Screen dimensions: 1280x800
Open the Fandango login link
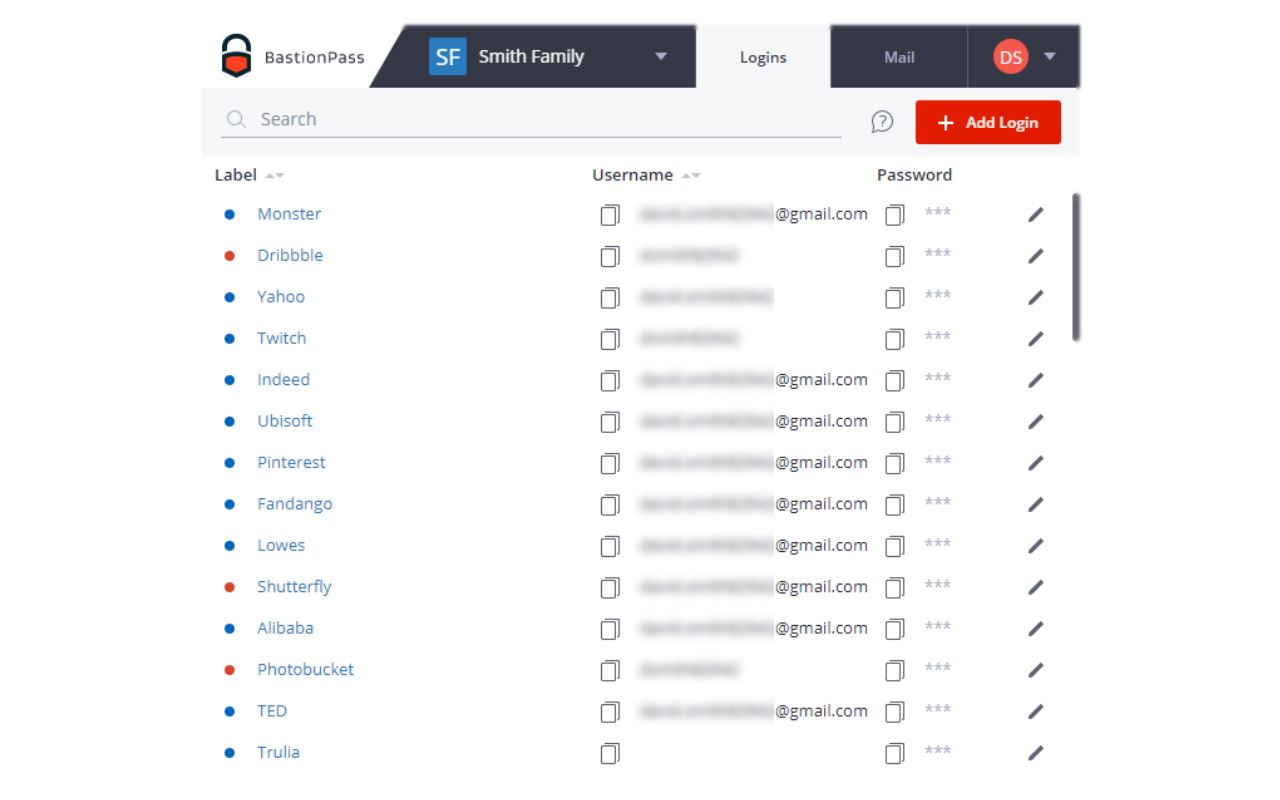[295, 505]
